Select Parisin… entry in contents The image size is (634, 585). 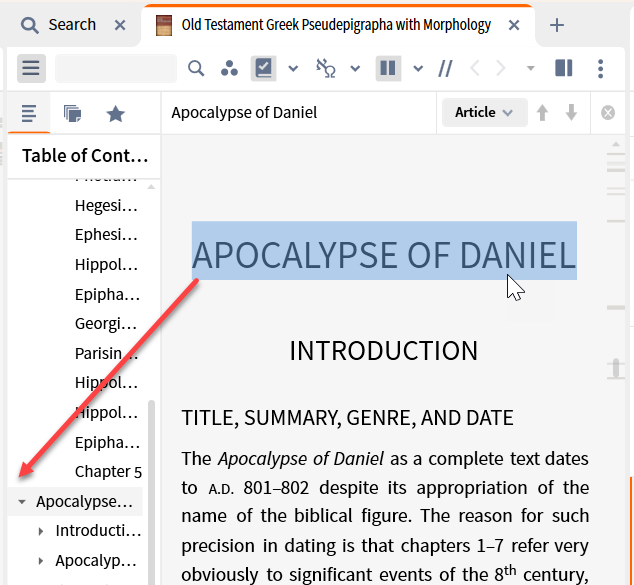tap(106, 354)
